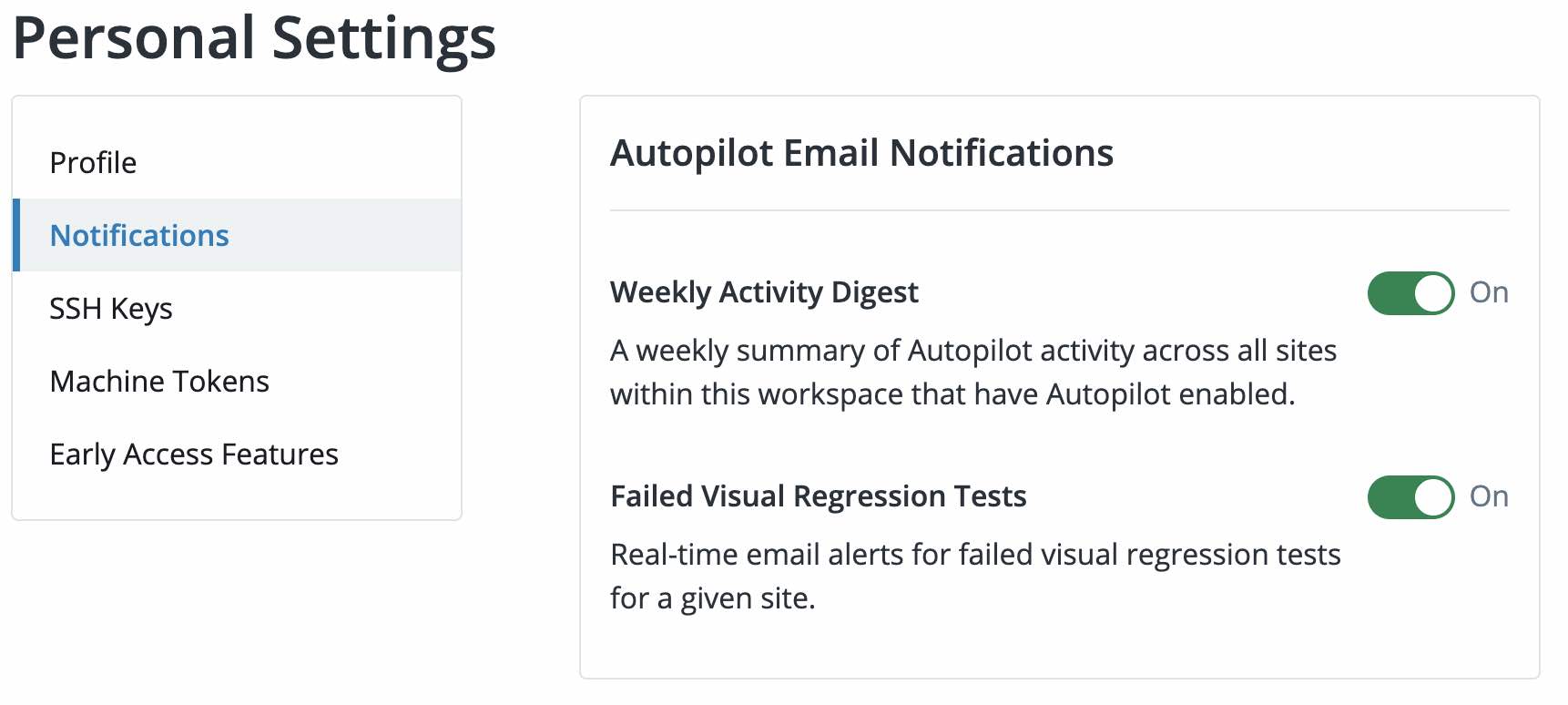Click the "On" label beside Weekly Activity Digest
The width and height of the screenshot is (1568, 705).
1489,292
